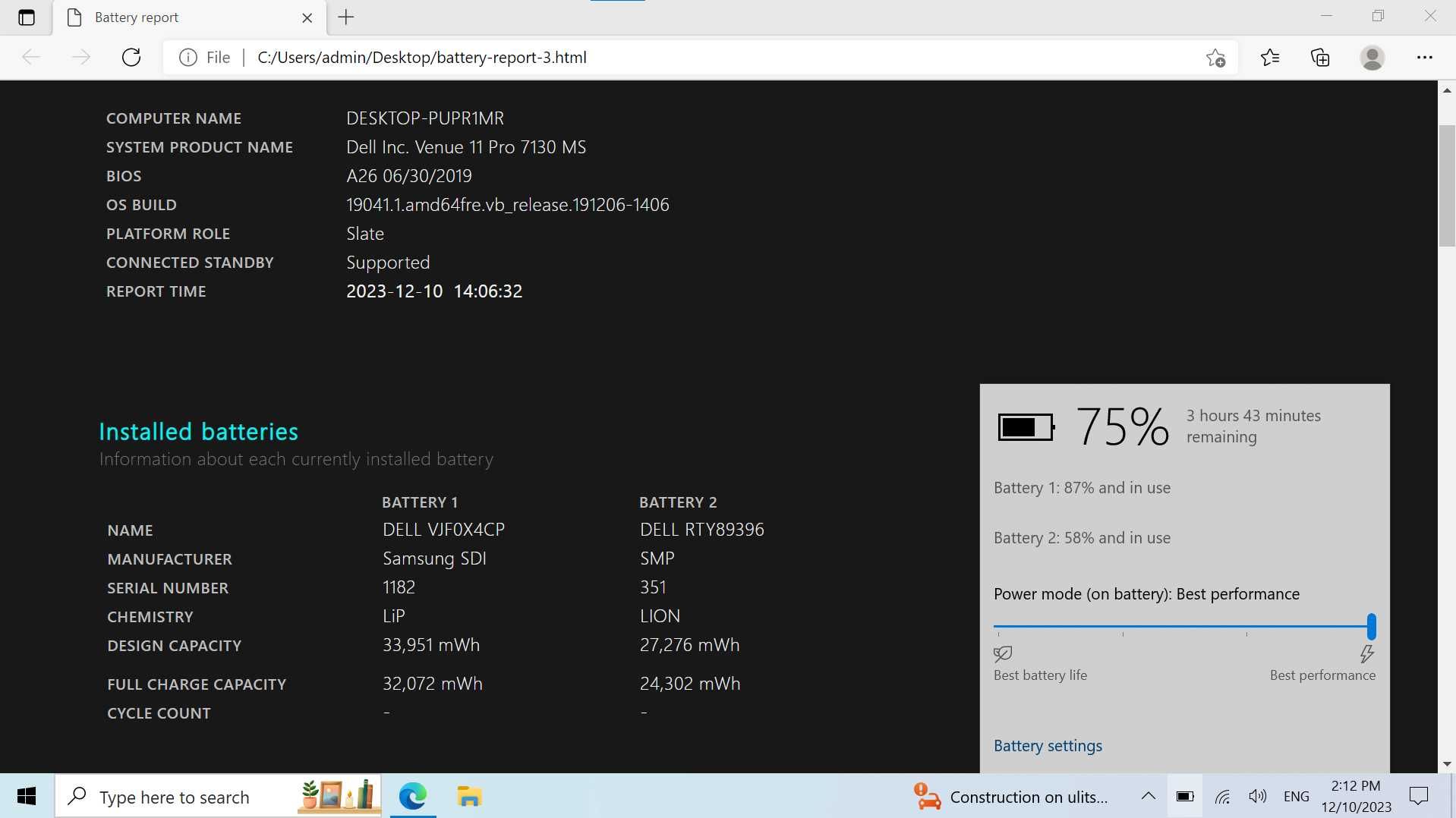Viewport: 1456px width, 818px height.
Task: Open Settings and more ellipsis menu
Action: (1424, 58)
